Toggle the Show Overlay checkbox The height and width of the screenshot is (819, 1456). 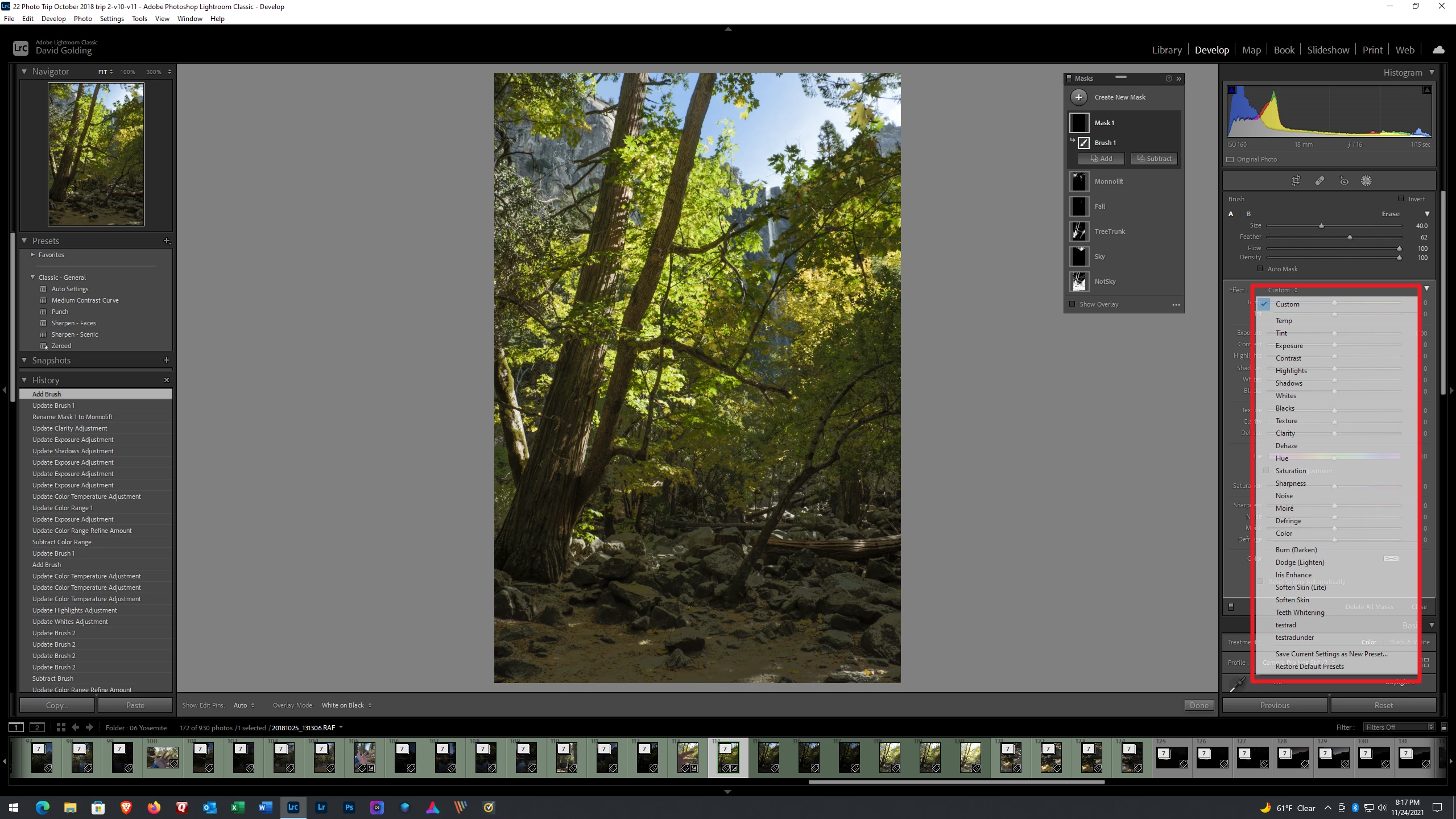coord(1073,304)
